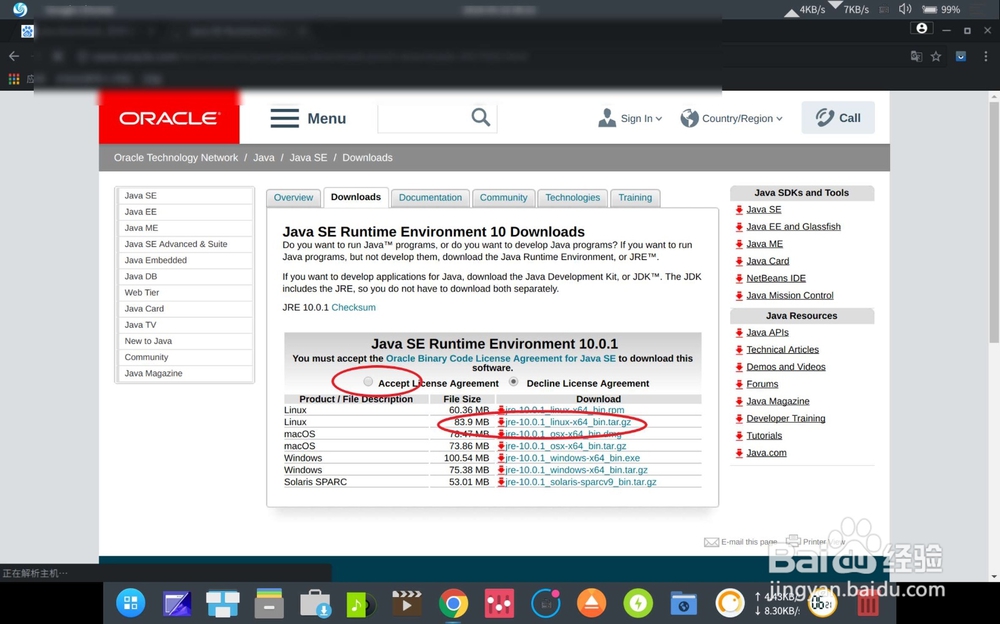Click the Google Translate icon in address bar

coord(916,56)
